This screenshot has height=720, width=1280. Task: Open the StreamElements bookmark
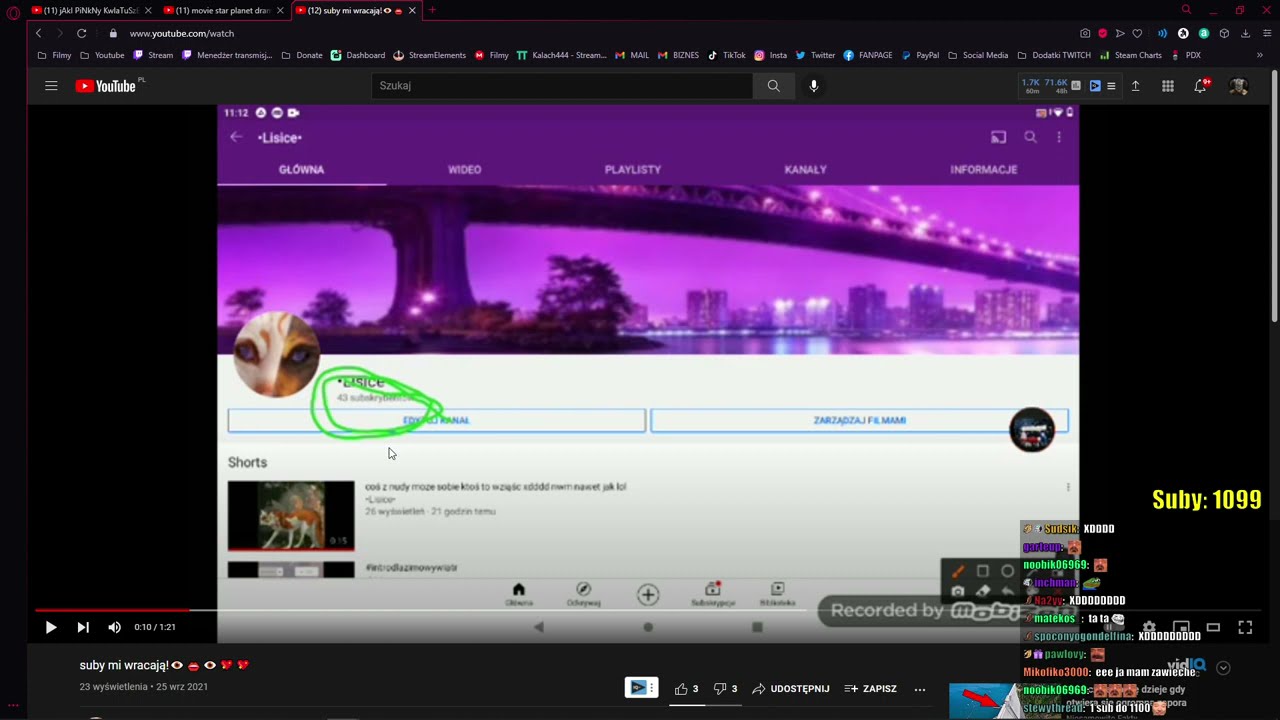pyautogui.click(x=430, y=55)
